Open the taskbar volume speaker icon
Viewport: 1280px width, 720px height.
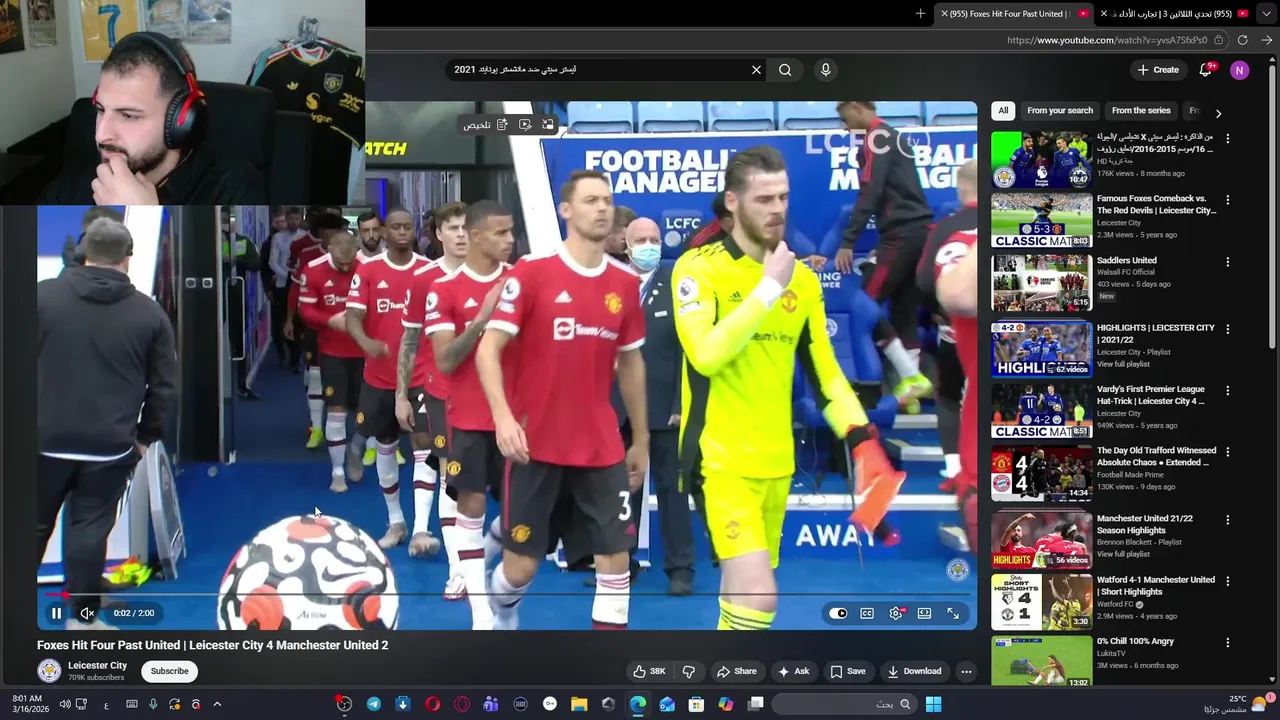(64, 704)
